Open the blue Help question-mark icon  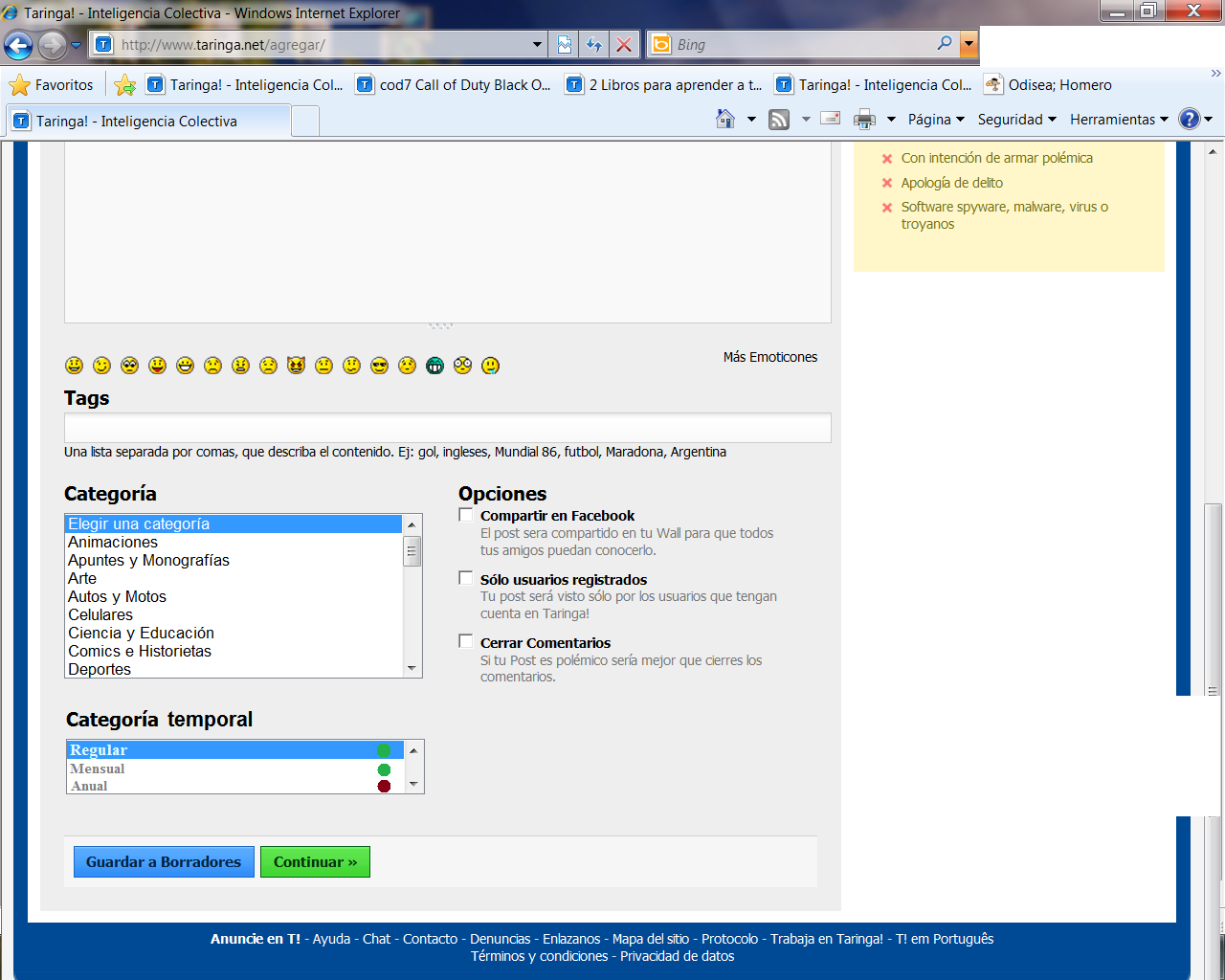pyautogui.click(x=1189, y=119)
